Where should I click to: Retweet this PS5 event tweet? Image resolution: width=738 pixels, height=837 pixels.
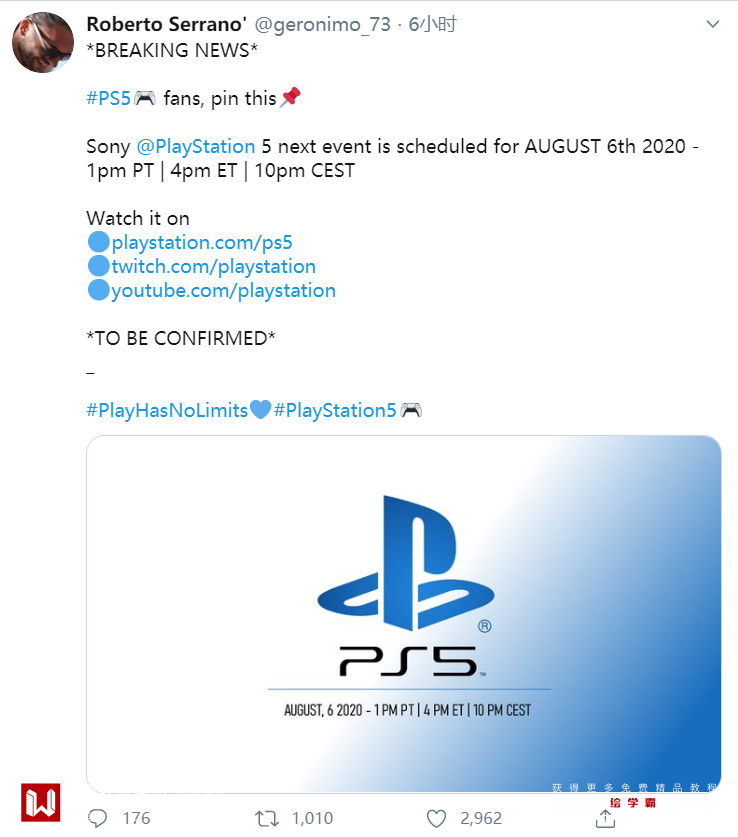tap(267, 818)
